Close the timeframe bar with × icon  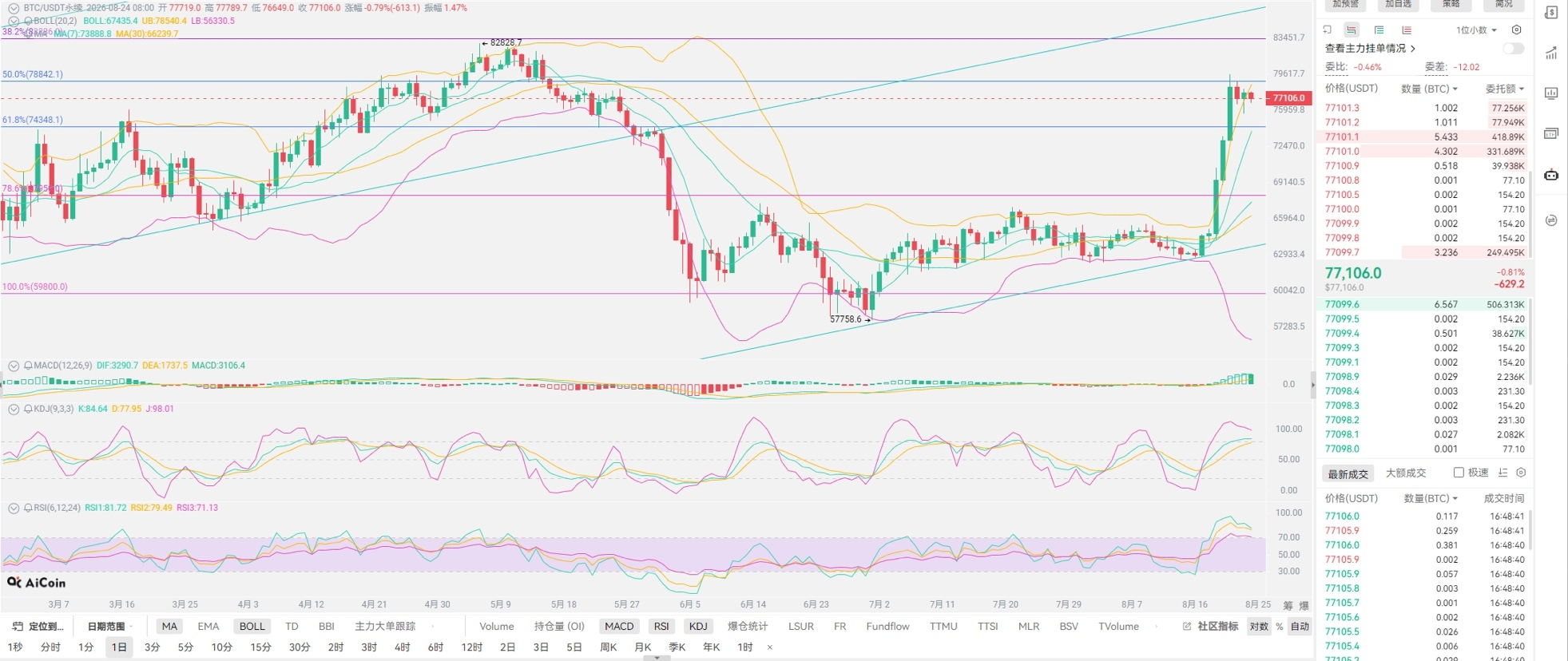point(769,647)
